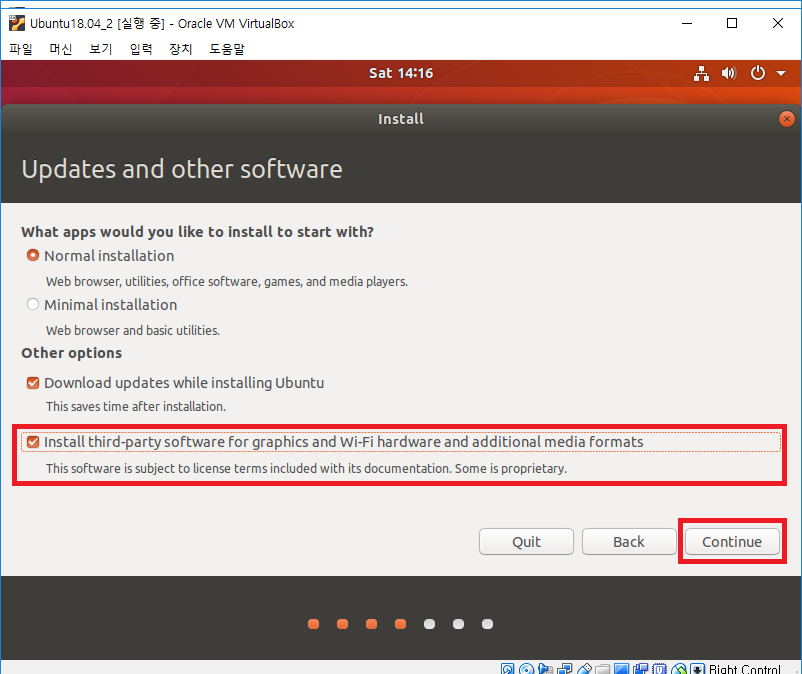Click the Back button
The width and height of the screenshot is (802, 674).
pyautogui.click(x=629, y=542)
